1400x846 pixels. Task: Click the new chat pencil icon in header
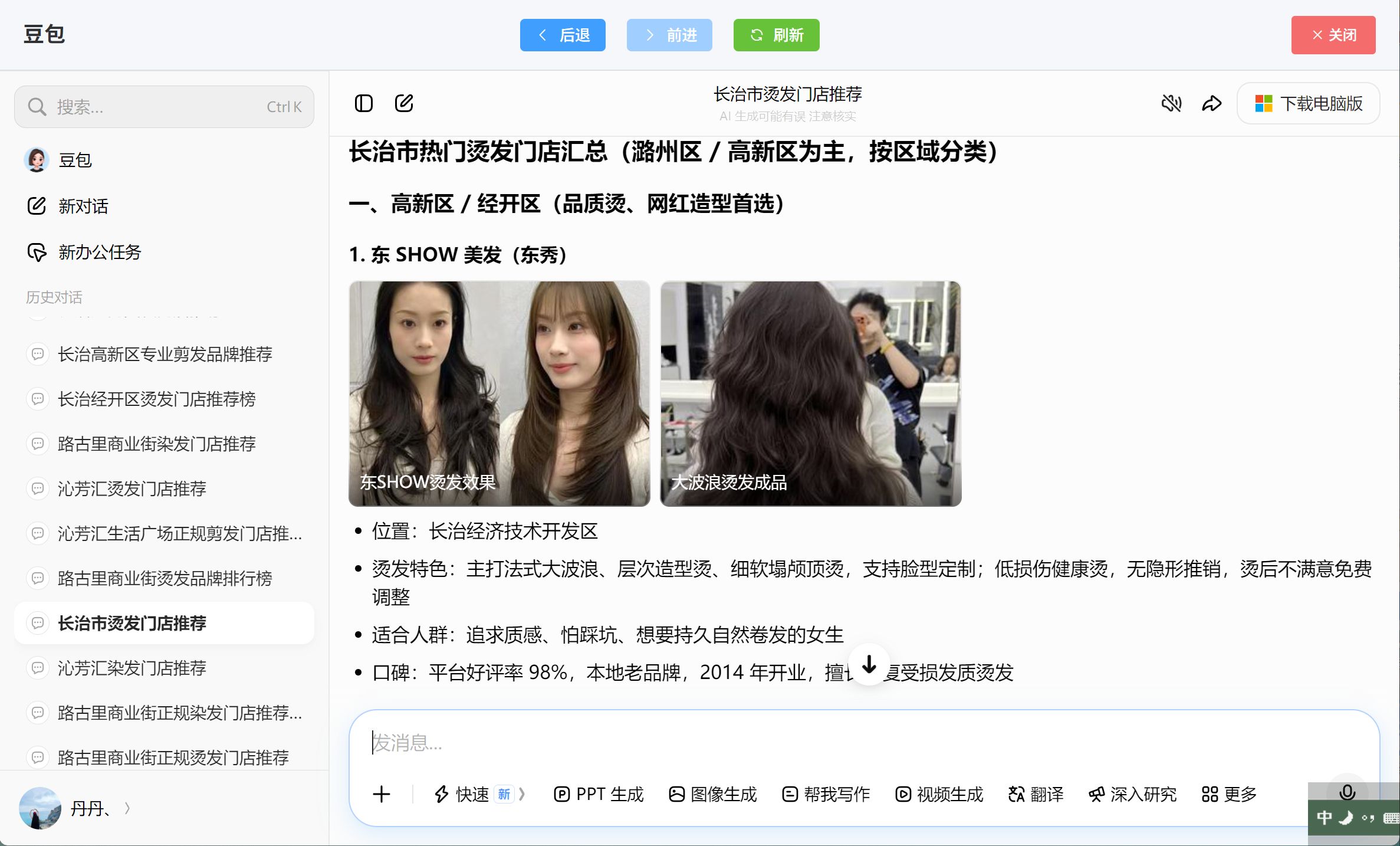coord(404,103)
